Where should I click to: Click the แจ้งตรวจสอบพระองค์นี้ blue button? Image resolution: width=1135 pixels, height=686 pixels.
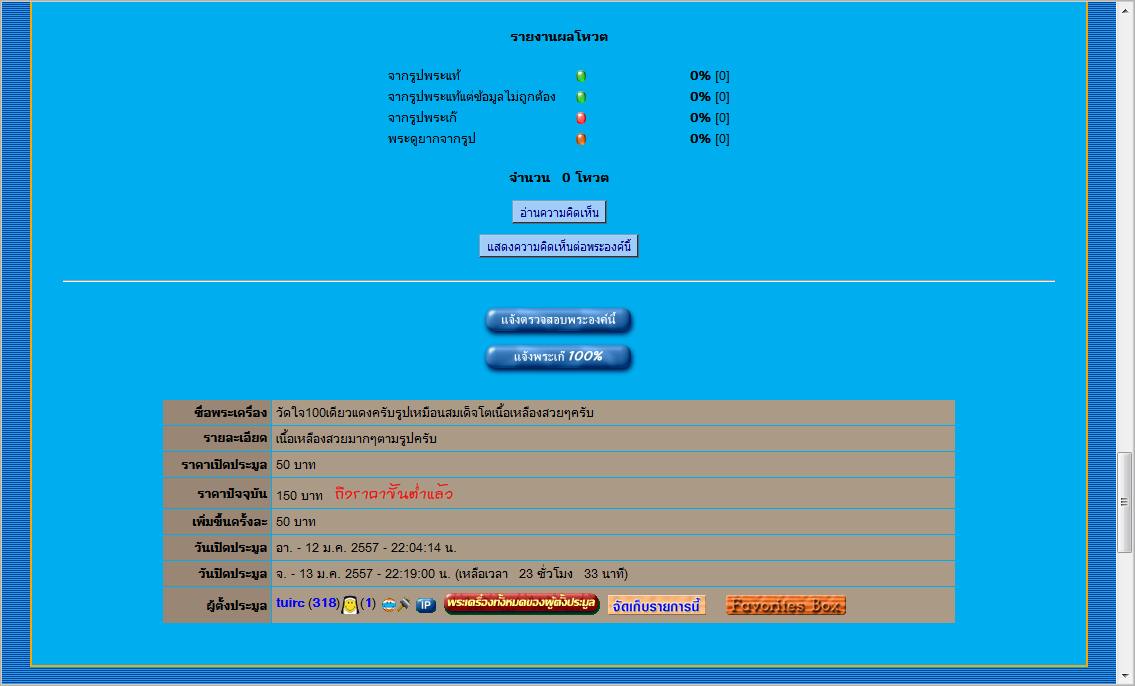[x=558, y=320]
